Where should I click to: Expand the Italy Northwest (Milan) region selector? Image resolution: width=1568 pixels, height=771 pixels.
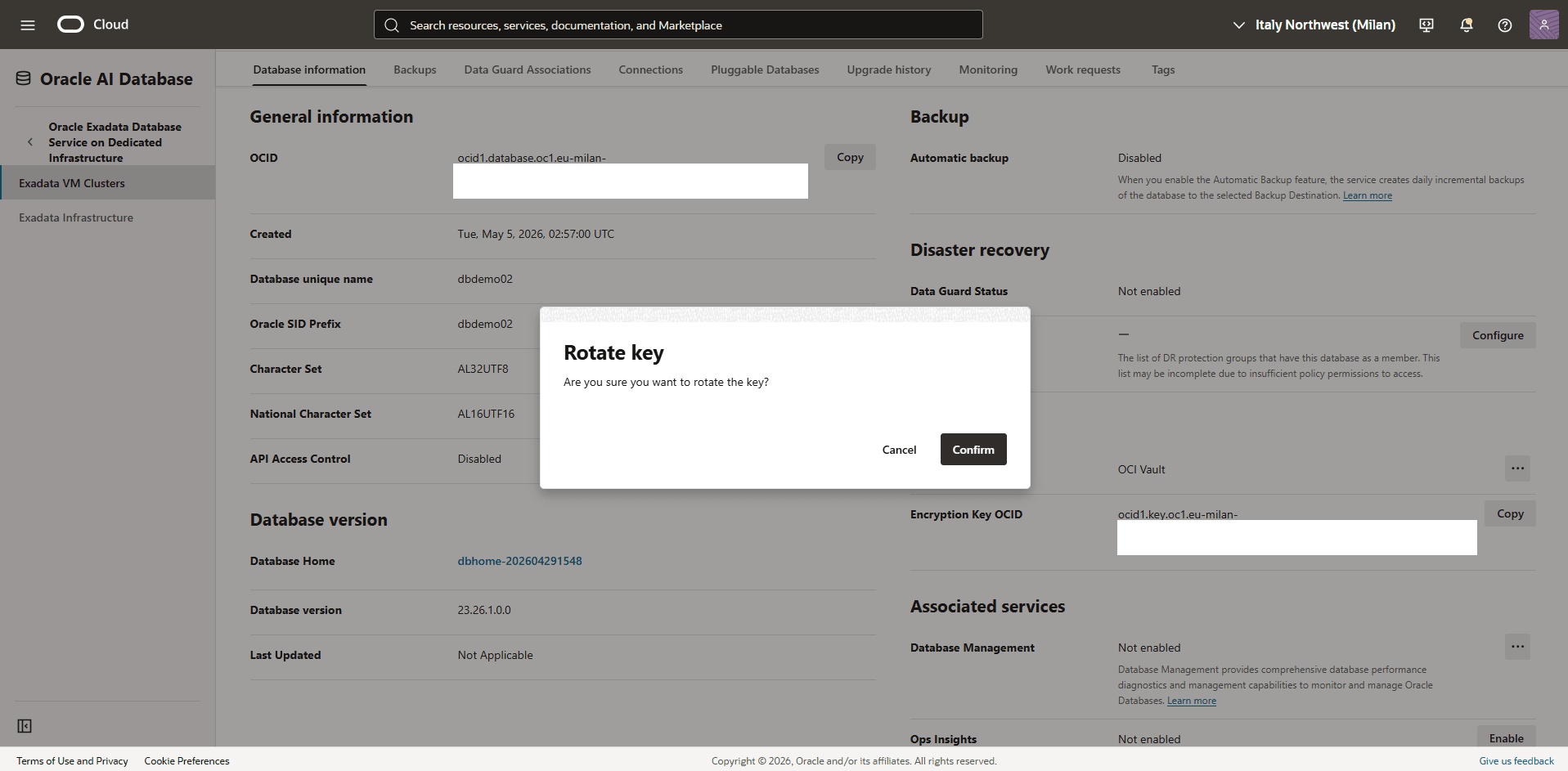[x=1314, y=25]
